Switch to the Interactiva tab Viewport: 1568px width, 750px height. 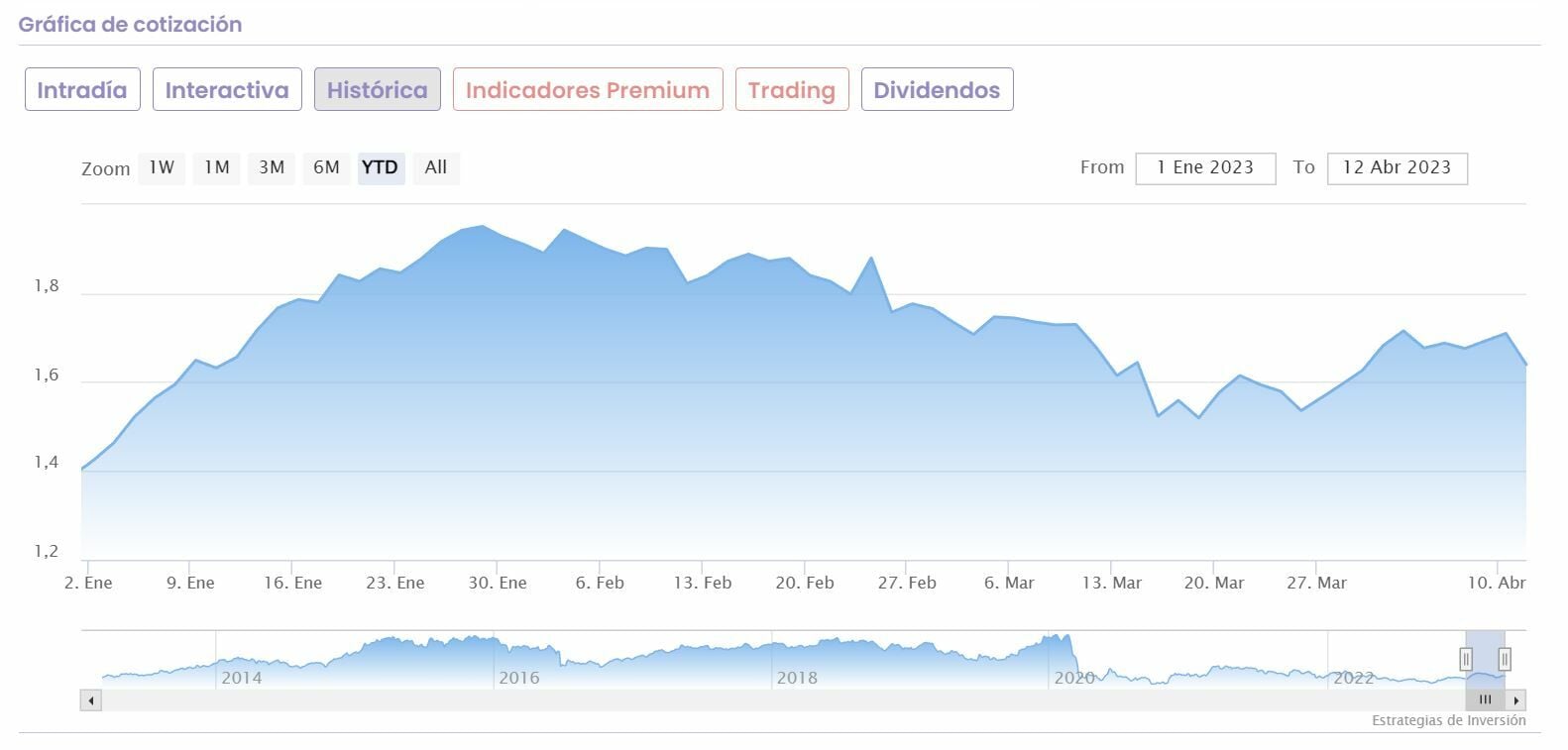(227, 90)
